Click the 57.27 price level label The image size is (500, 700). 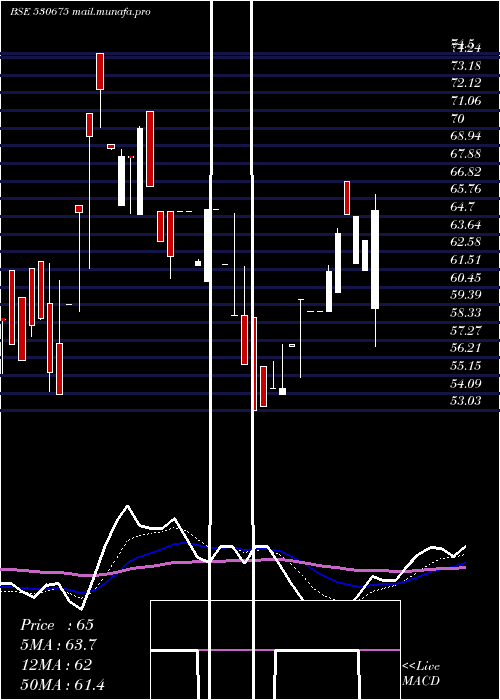466,331
